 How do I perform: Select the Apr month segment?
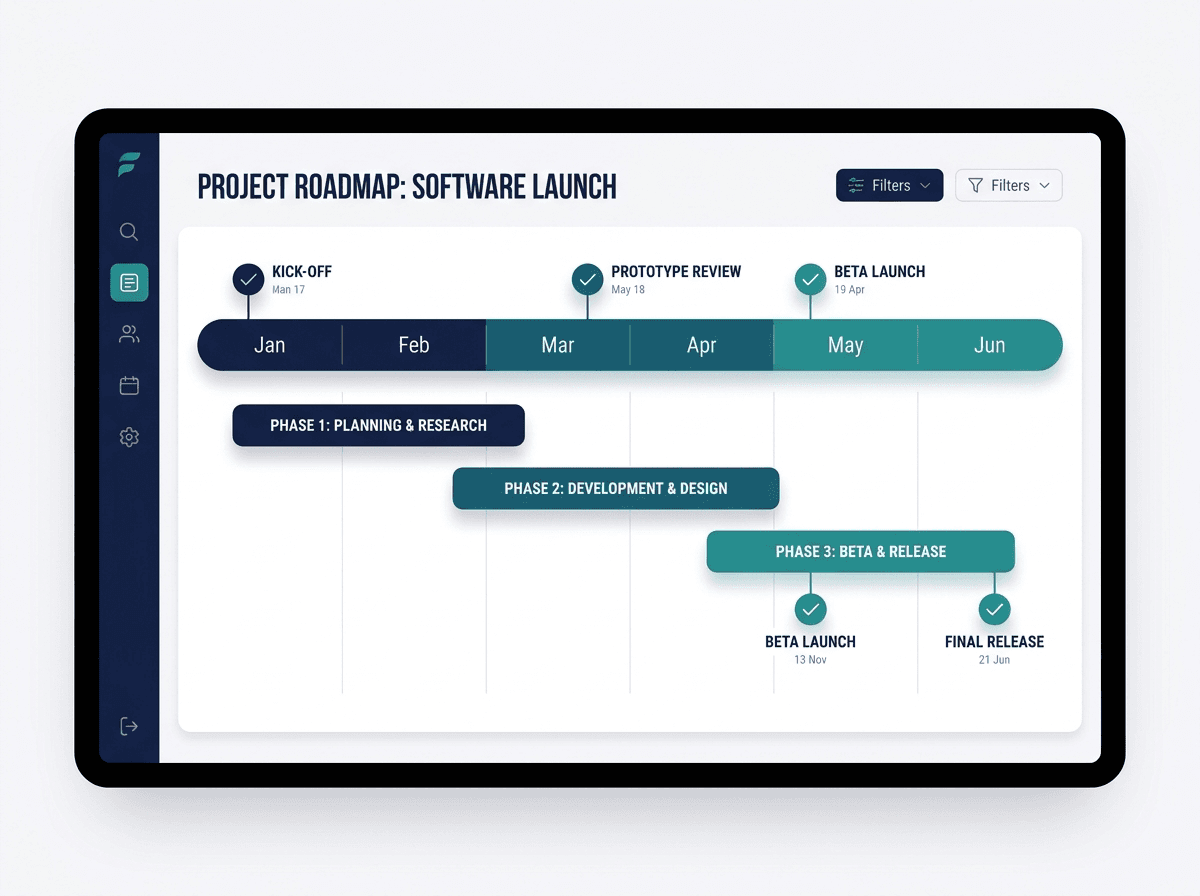point(702,345)
